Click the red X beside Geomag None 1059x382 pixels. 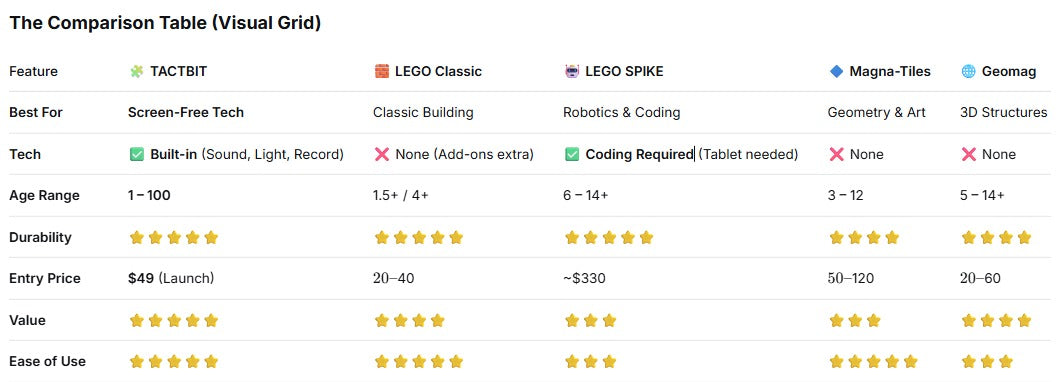[x=968, y=155]
